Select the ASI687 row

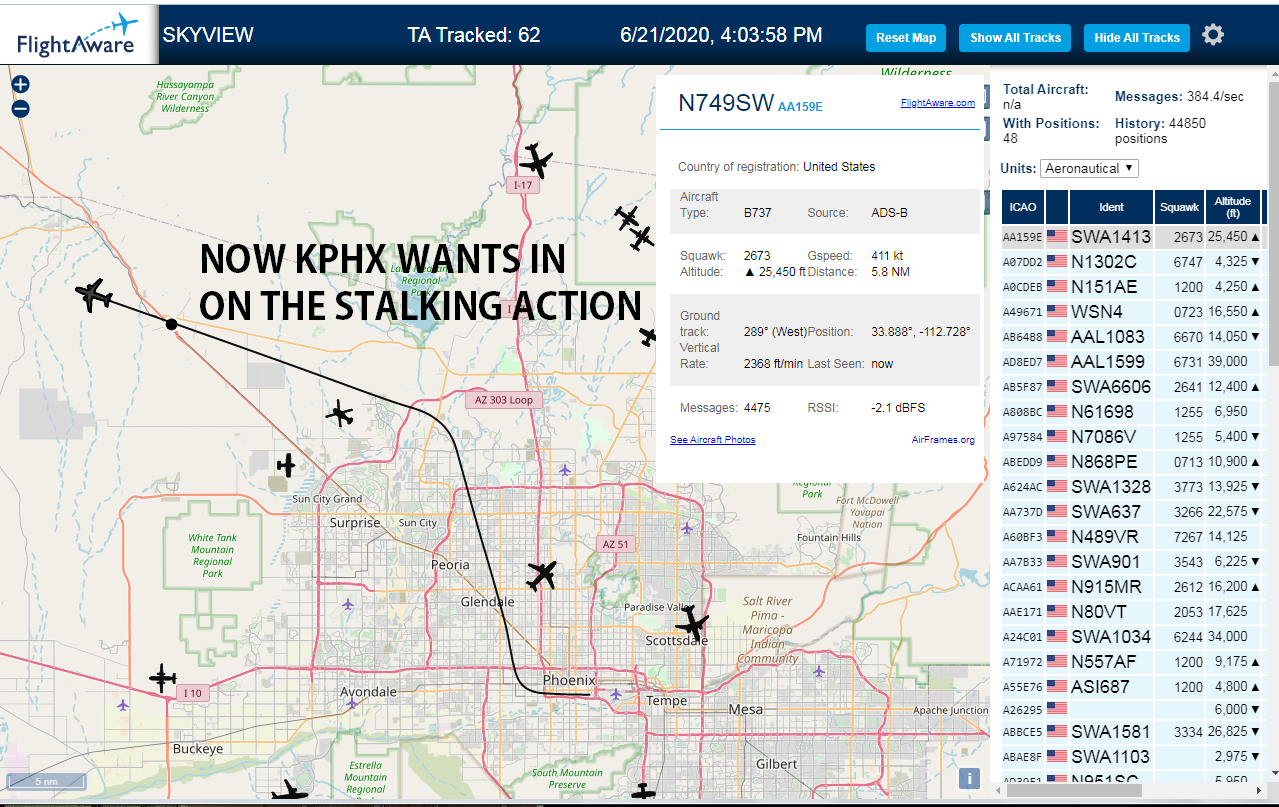tap(1133, 687)
